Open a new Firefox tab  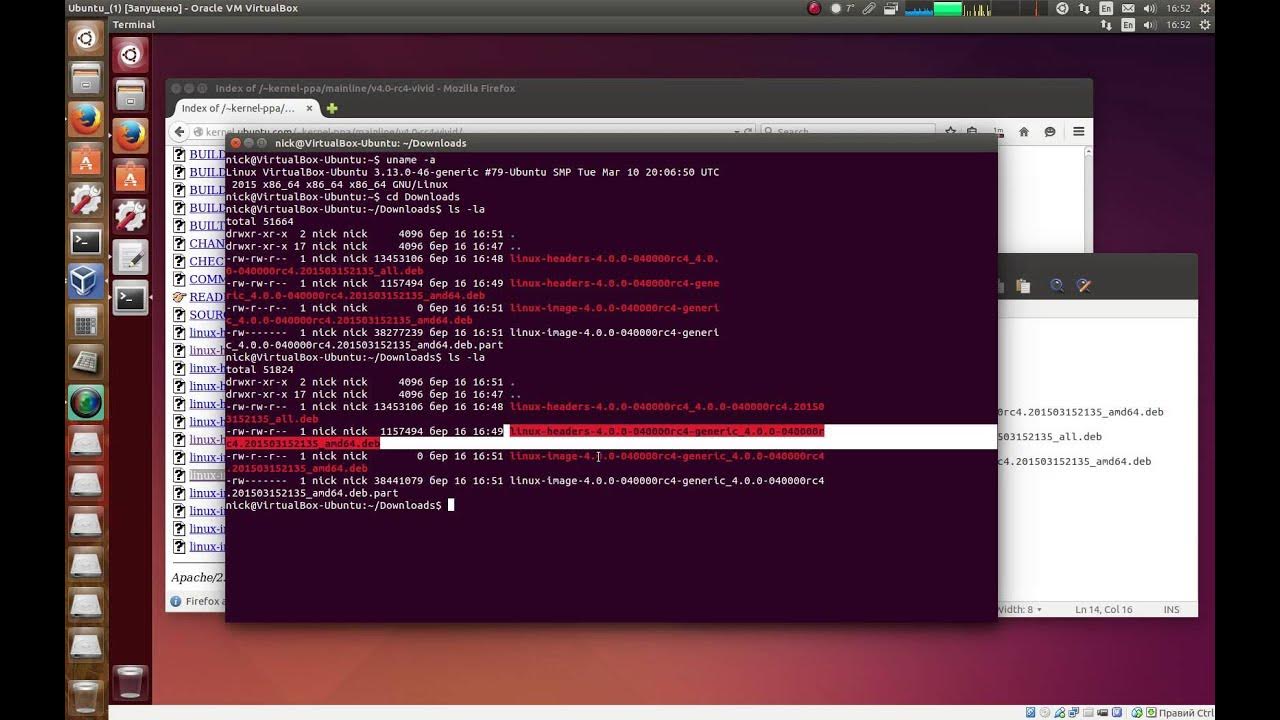pyautogui.click(x=332, y=108)
